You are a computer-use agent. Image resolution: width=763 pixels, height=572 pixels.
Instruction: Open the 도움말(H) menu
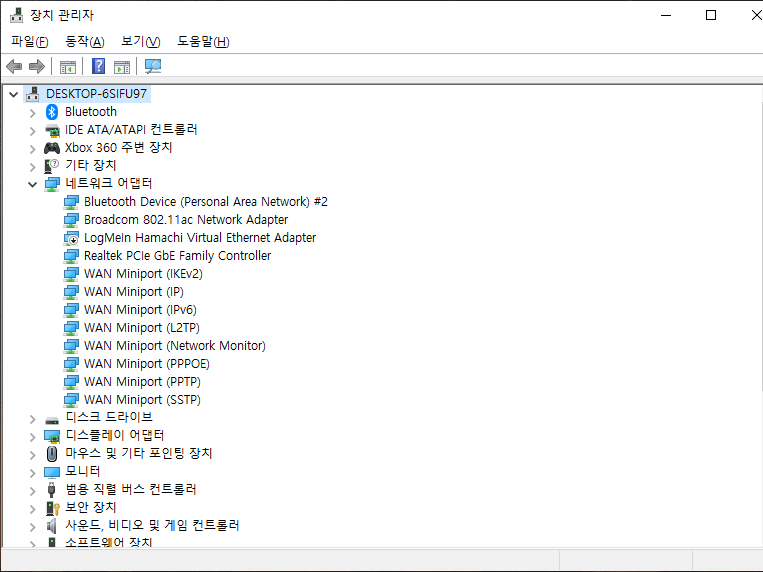(x=203, y=42)
